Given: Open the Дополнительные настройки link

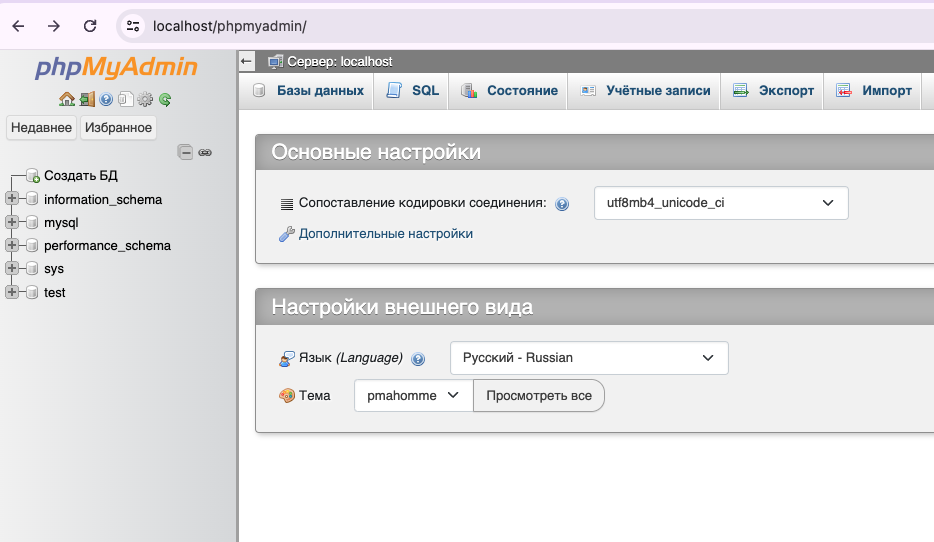Looking at the screenshot, I should (385, 234).
